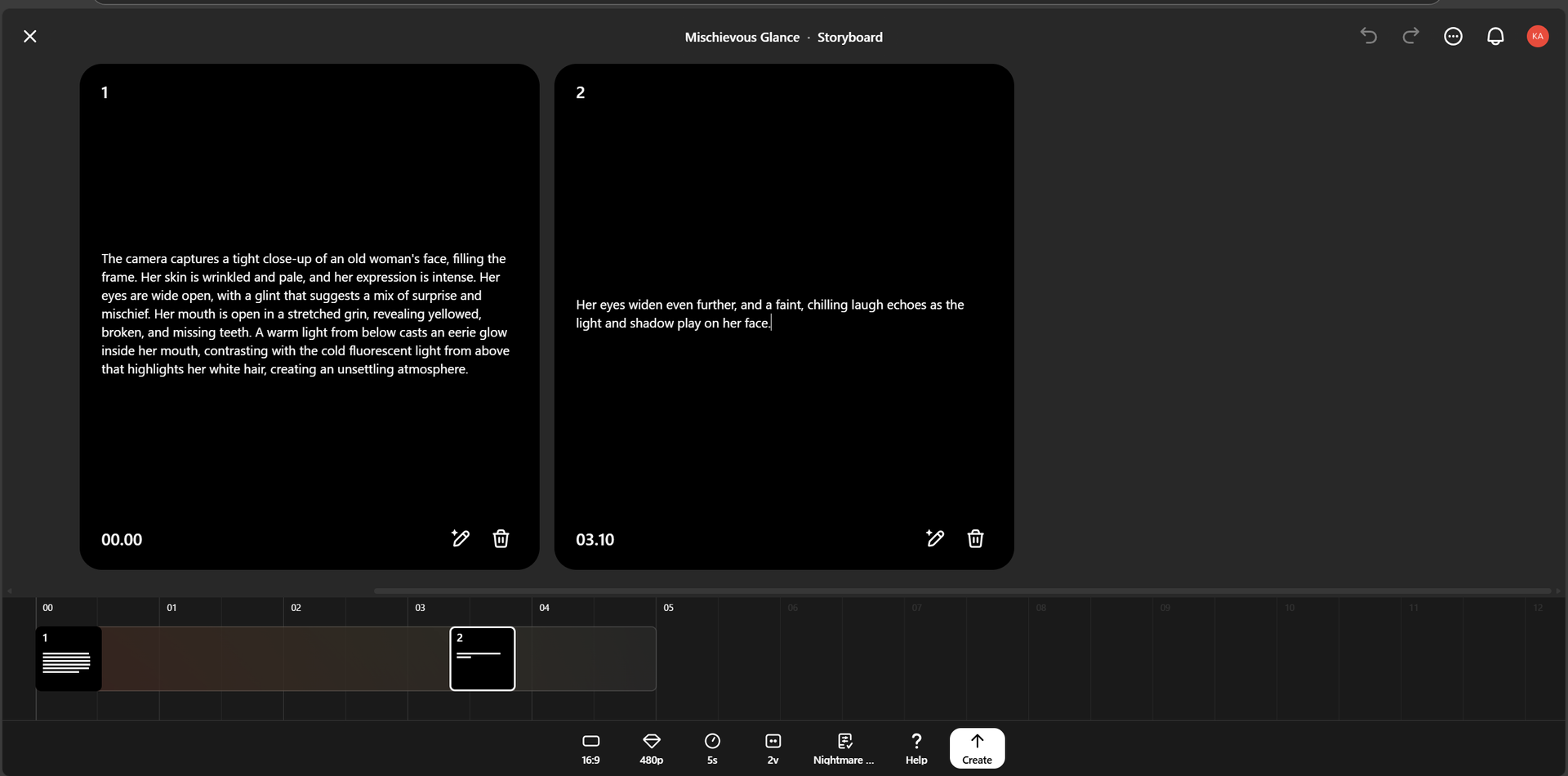The height and width of the screenshot is (776, 1568).
Task: Click the description text of card 1
Action: tap(305, 314)
